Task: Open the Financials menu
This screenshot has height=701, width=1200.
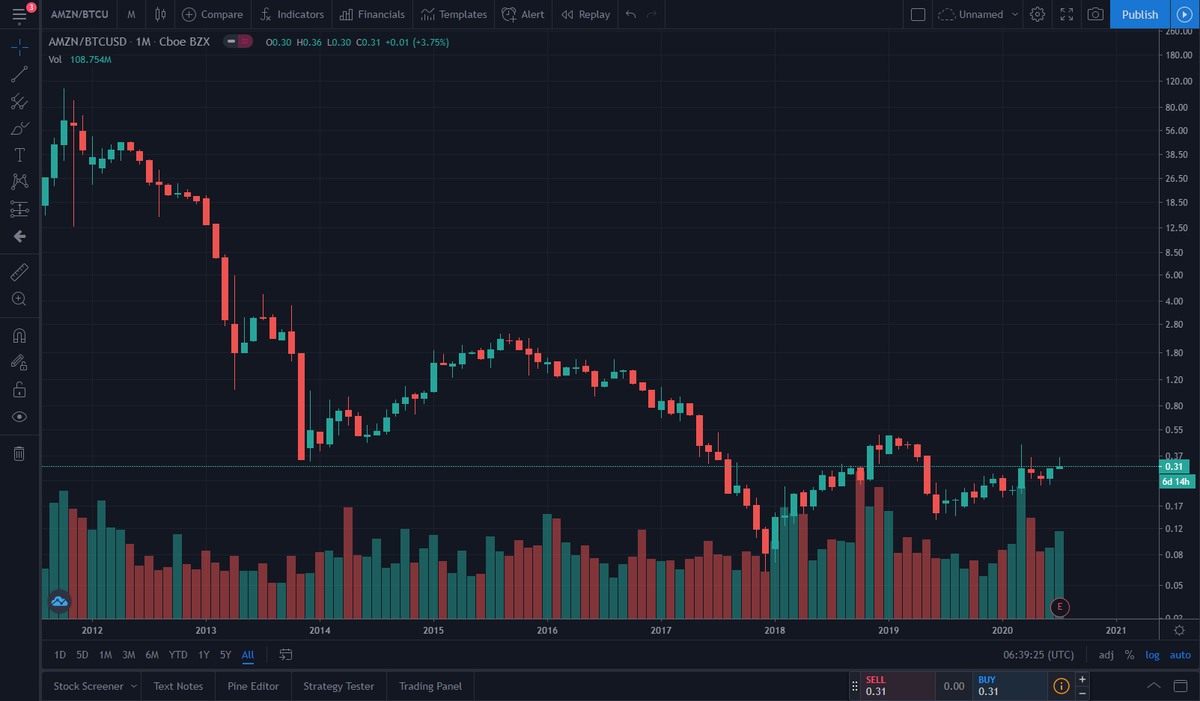Action: pyautogui.click(x=372, y=14)
